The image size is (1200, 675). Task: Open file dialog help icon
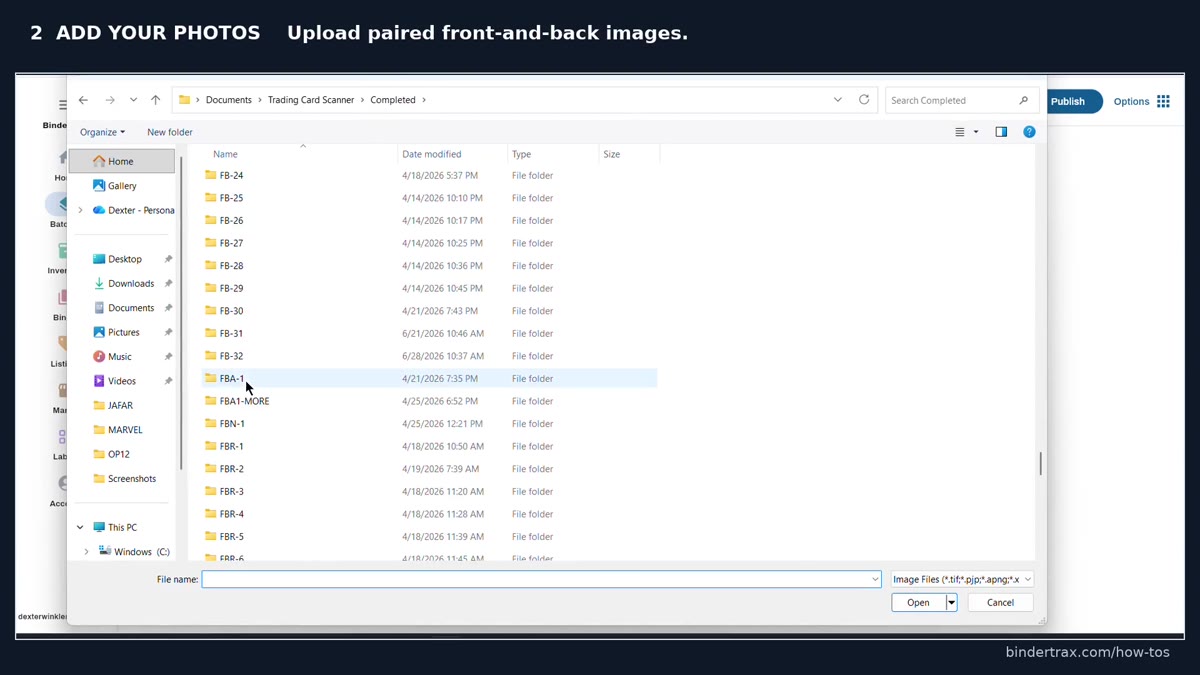click(1029, 132)
